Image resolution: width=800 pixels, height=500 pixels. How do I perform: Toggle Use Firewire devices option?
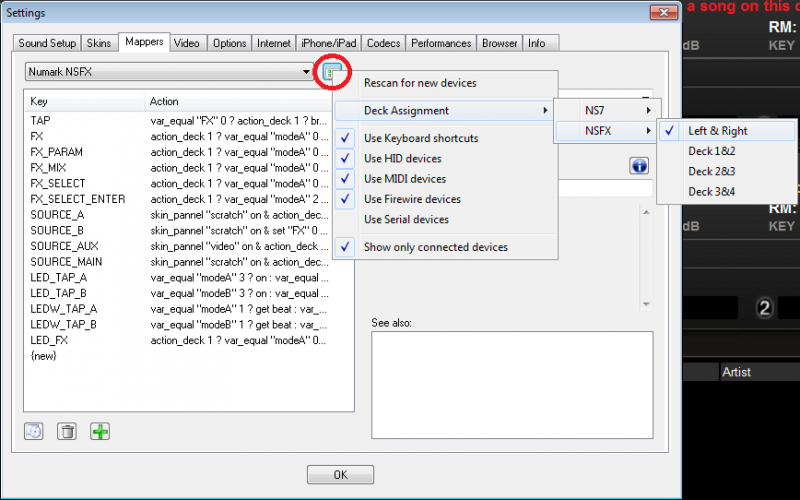pos(445,199)
